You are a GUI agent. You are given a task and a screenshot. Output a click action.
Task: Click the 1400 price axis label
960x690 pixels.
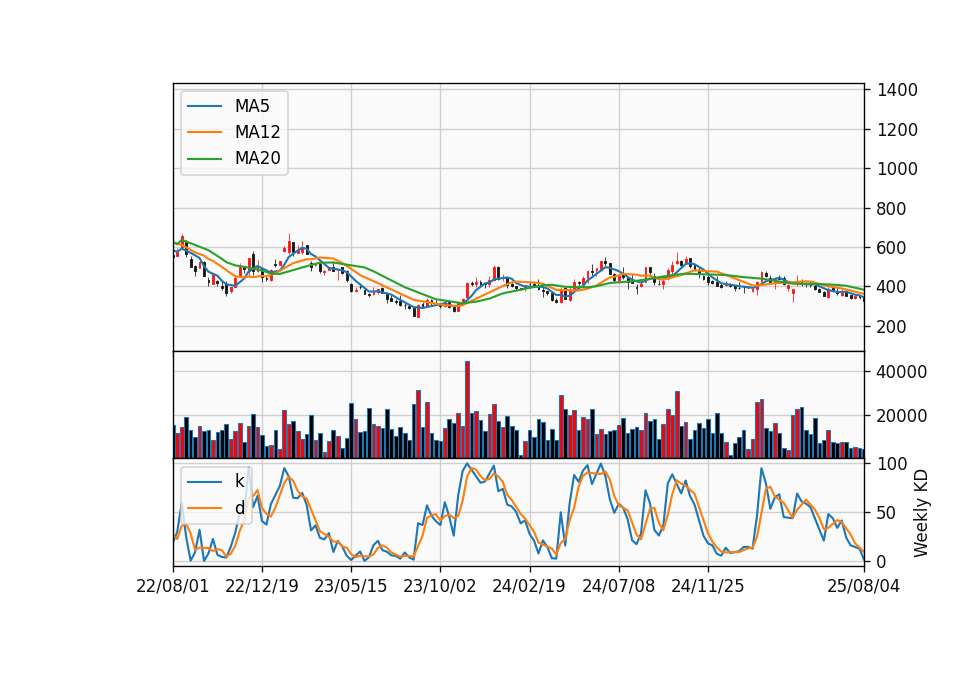(x=897, y=90)
